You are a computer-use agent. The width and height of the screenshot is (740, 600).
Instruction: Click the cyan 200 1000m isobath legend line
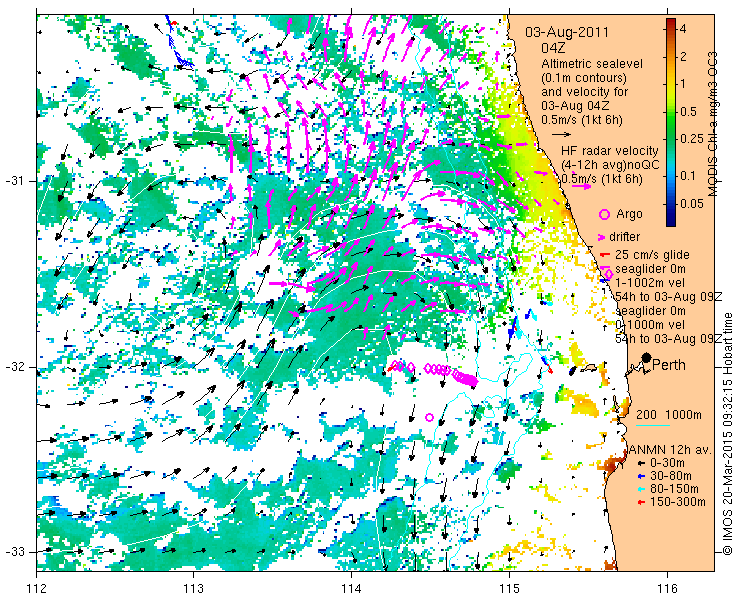pos(653,426)
